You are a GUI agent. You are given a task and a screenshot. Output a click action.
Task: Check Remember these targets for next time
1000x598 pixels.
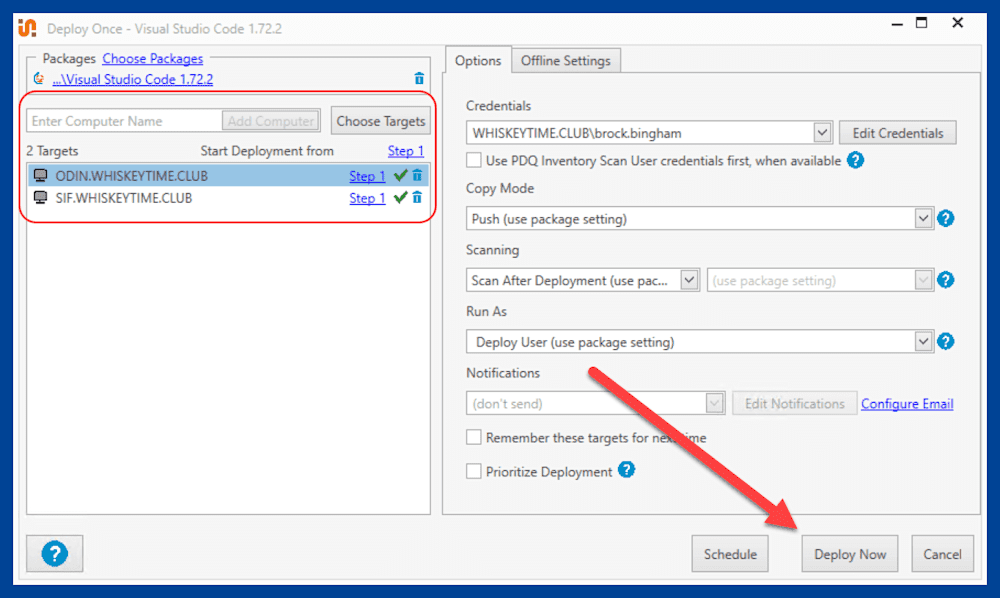[x=473, y=437]
